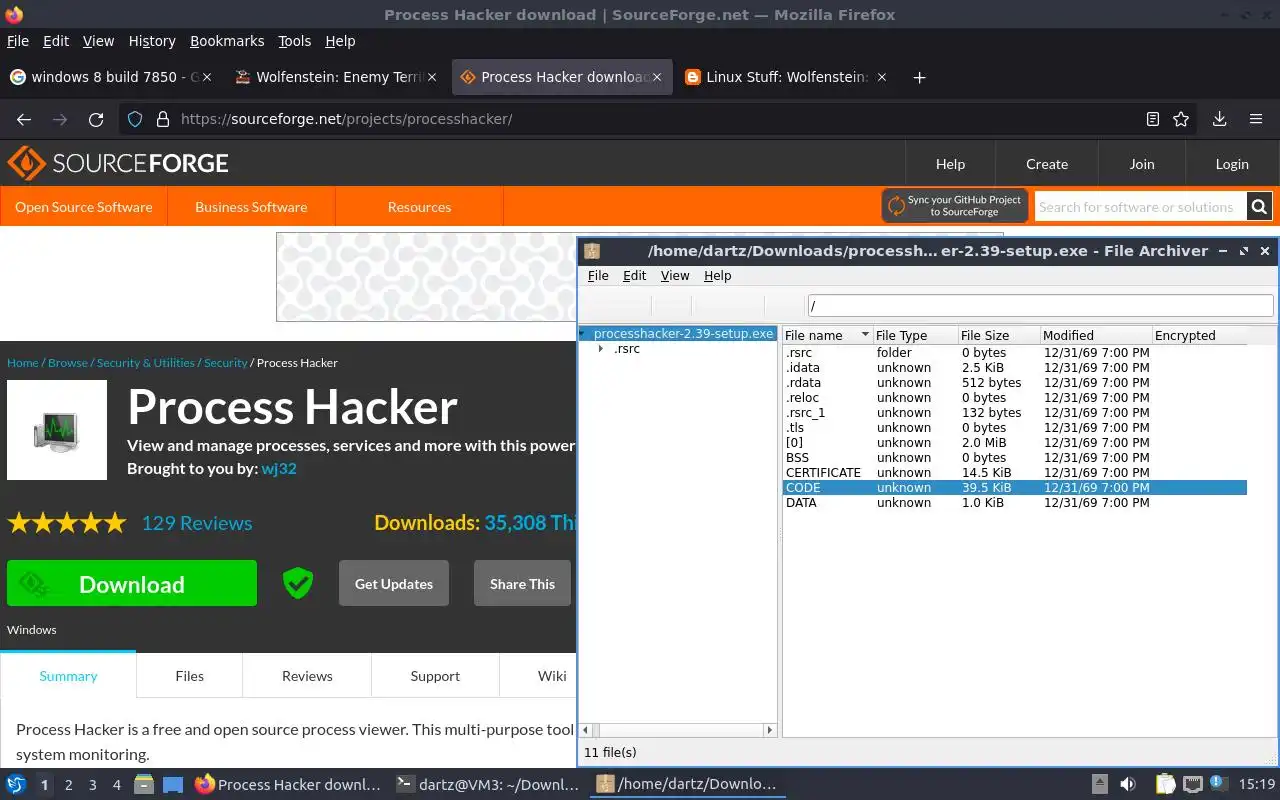
Task: Open Edit menu in File Archiver
Action: [634, 276]
